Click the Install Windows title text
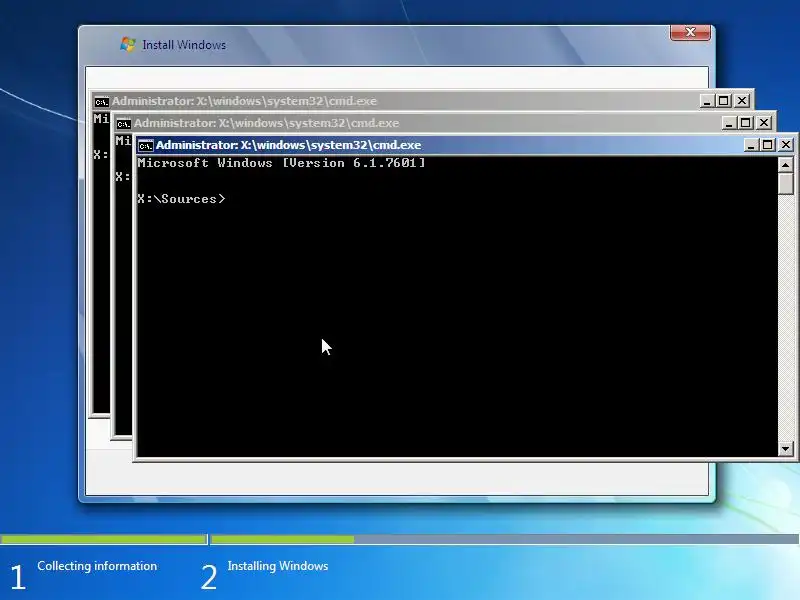The image size is (800, 600). (184, 45)
